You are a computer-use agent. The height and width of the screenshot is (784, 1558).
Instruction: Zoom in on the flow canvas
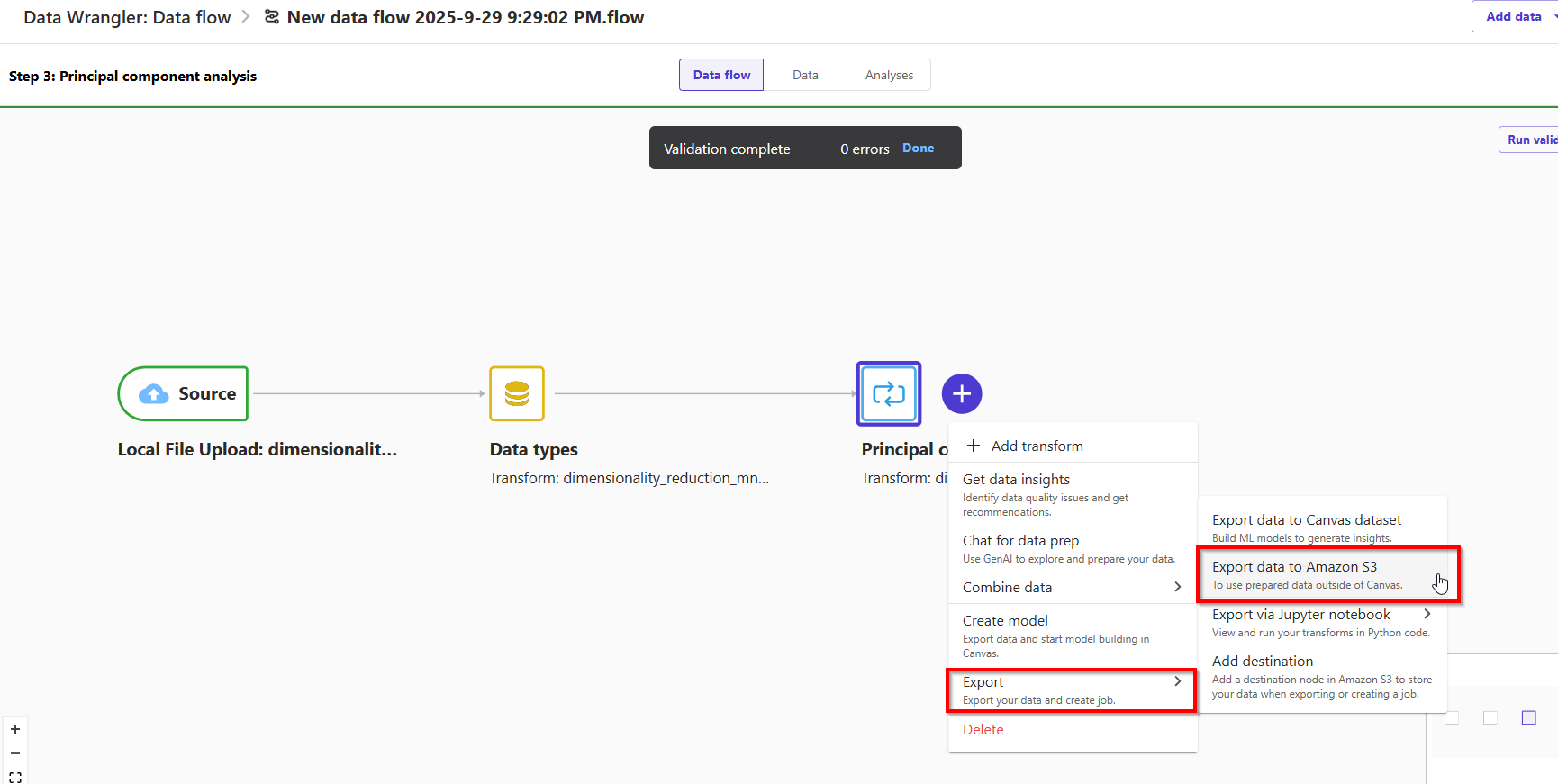[15, 729]
